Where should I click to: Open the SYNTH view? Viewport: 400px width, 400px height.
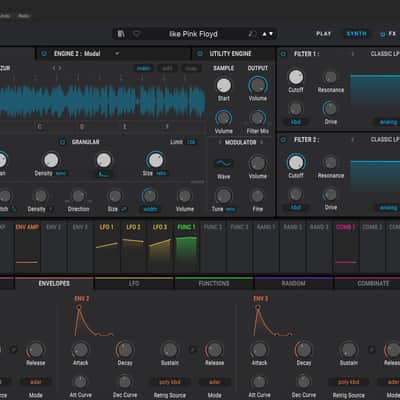[357, 34]
